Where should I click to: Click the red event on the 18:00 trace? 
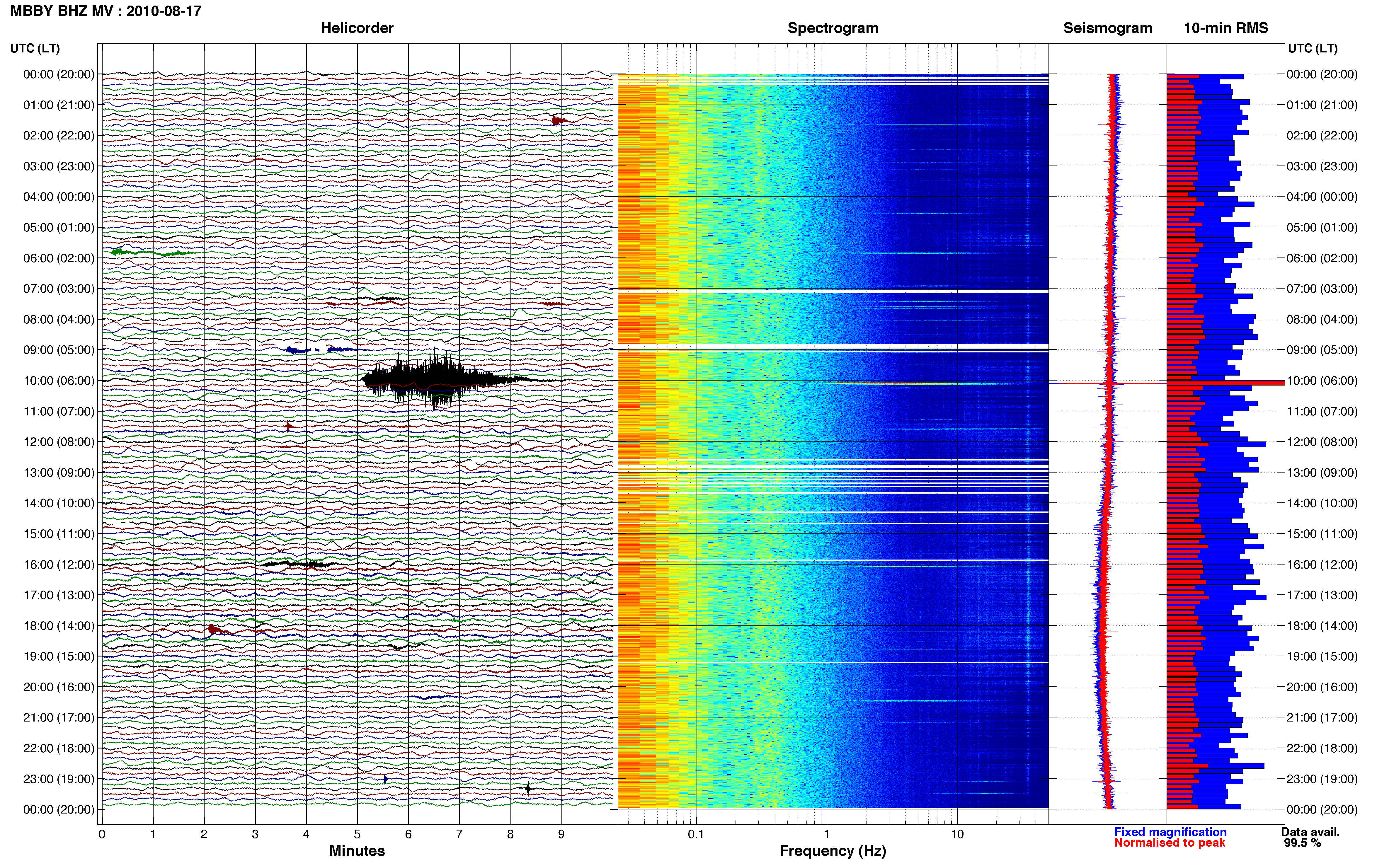pyautogui.click(x=215, y=629)
